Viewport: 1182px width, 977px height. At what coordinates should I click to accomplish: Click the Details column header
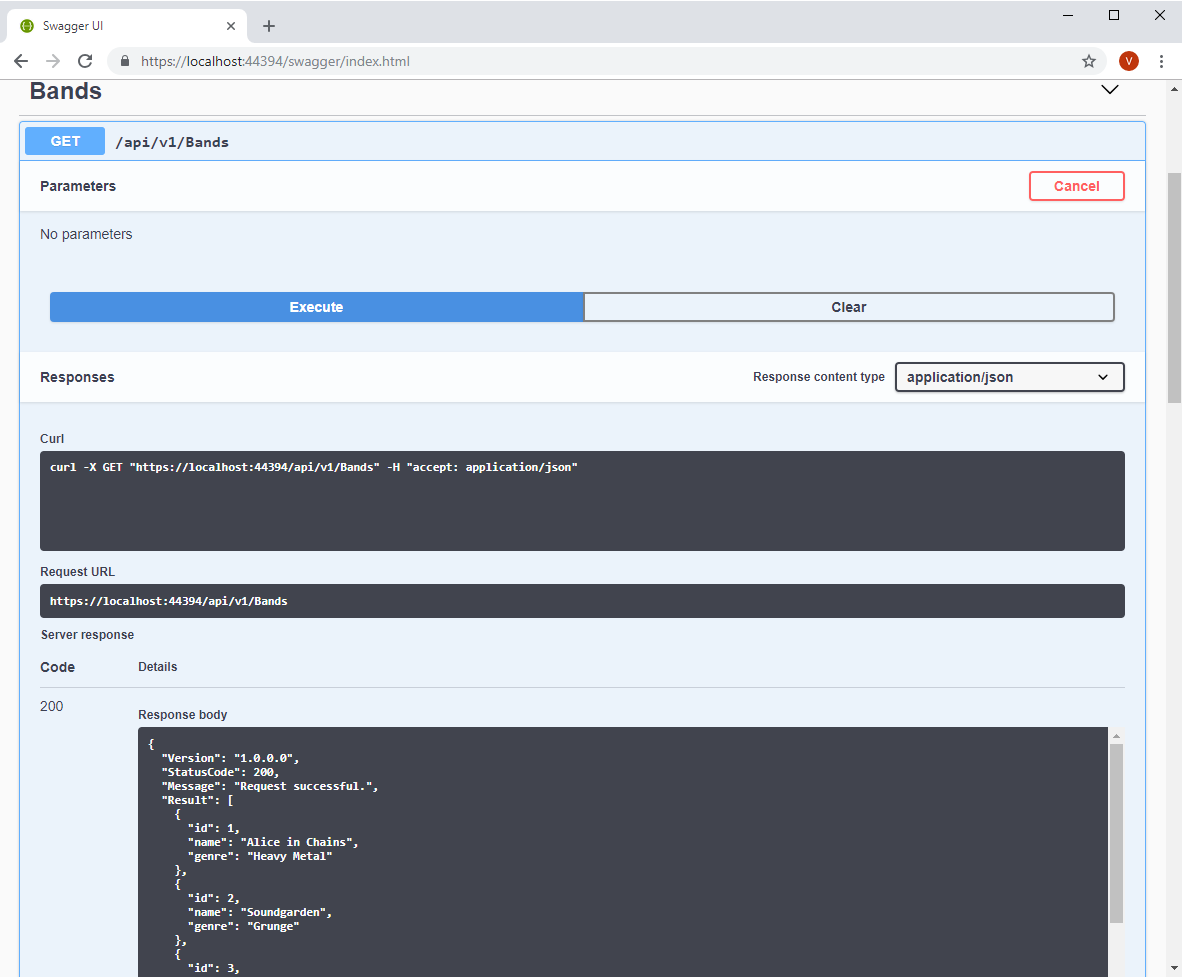[158, 667]
